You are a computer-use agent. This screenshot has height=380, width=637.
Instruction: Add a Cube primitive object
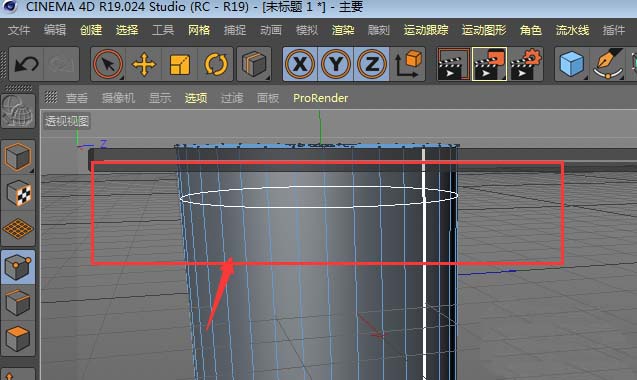point(572,64)
